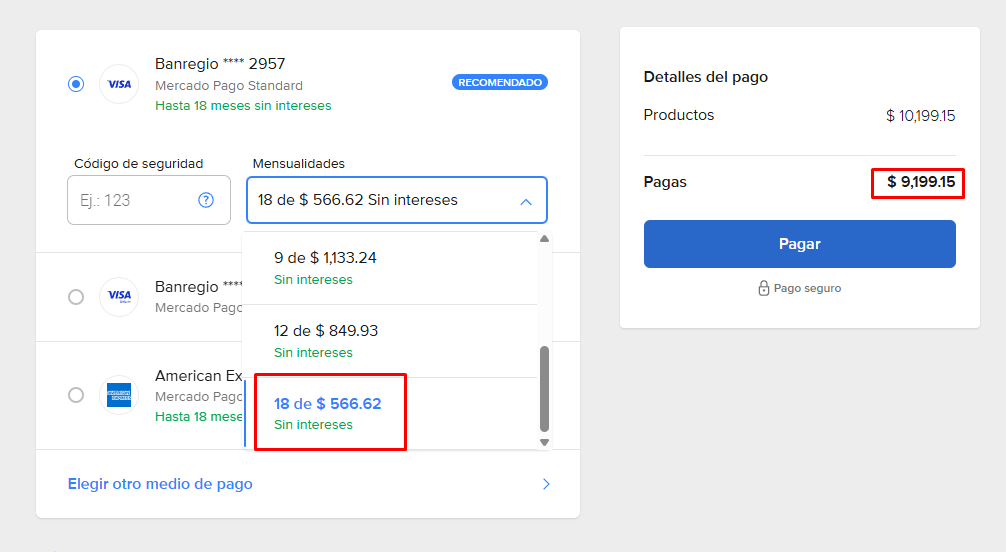The width and height of the screenshot is (1006, 552).
Task: Open Elegir otro medio de pago link
Action: coord(160,484)
